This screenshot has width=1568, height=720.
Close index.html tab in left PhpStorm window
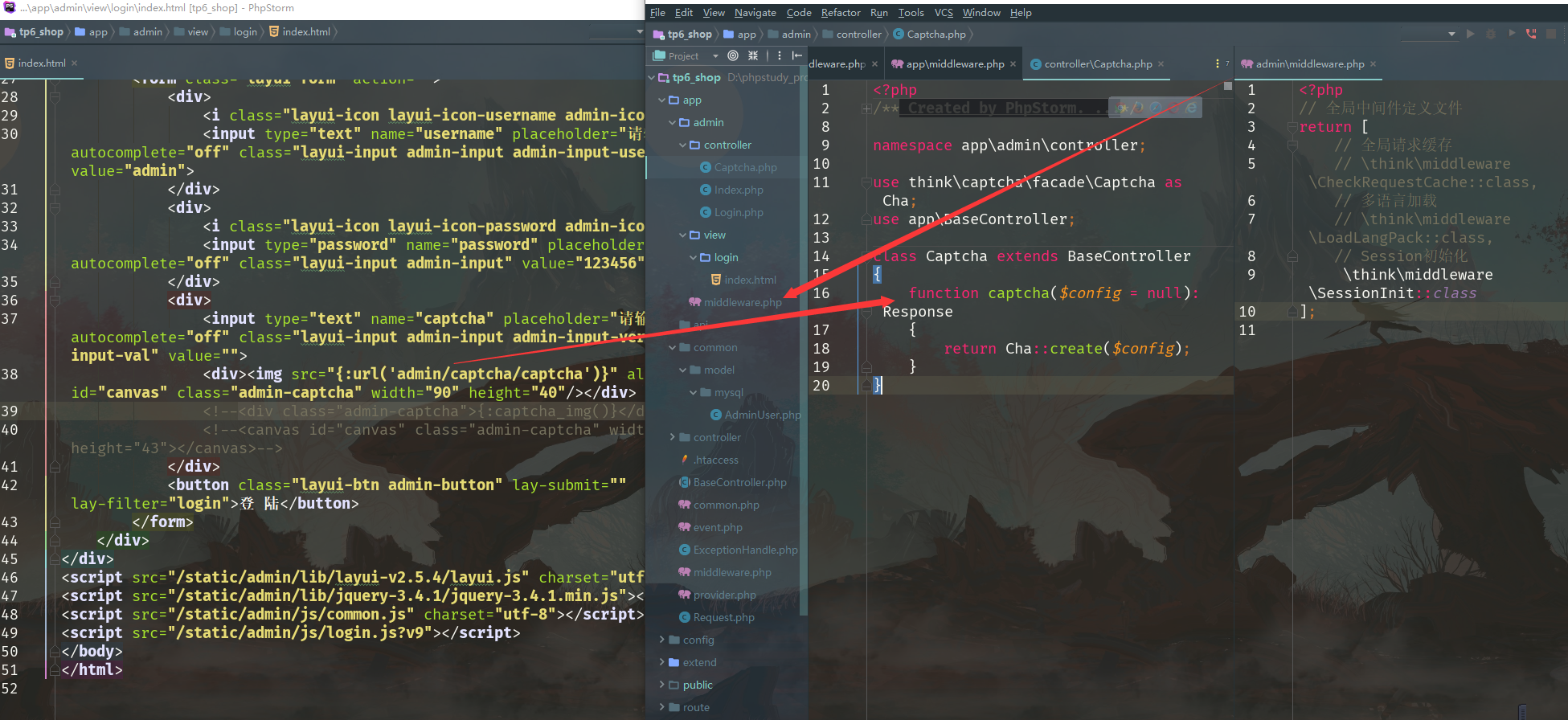[74, 63]
